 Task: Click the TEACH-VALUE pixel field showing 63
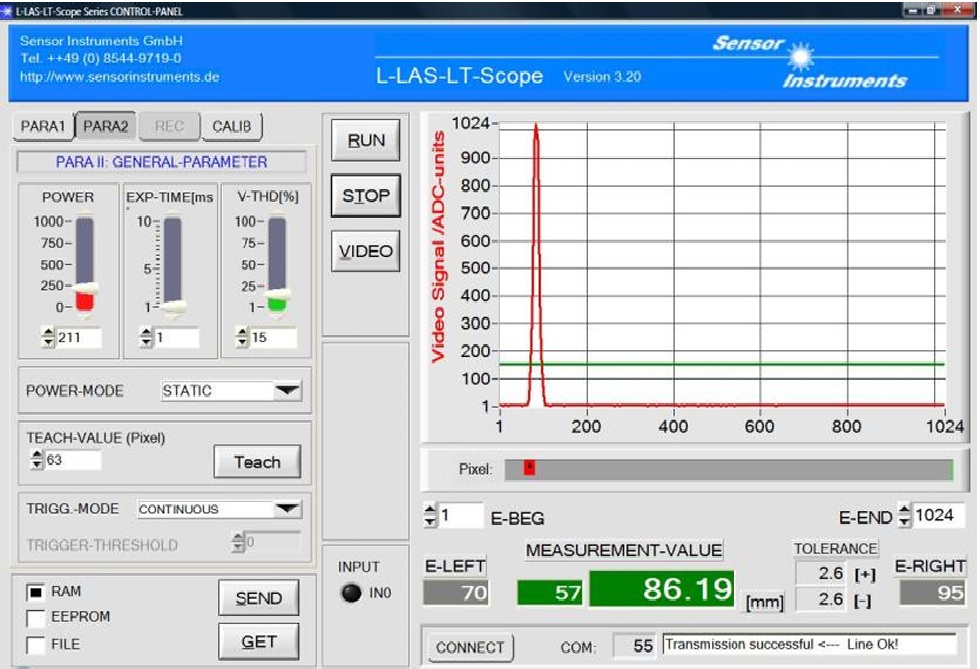tap(72, 460)
